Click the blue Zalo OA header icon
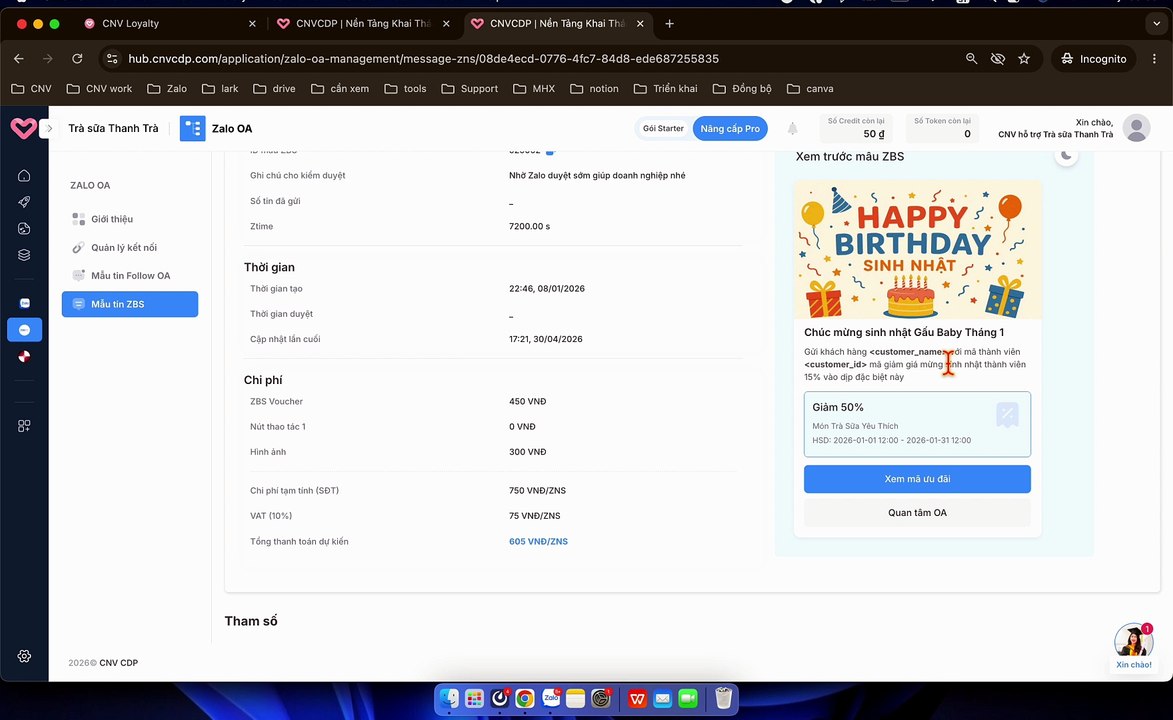Image resolution: width=1173 pixels, height=720 pixels. click(x=192, y=128)
